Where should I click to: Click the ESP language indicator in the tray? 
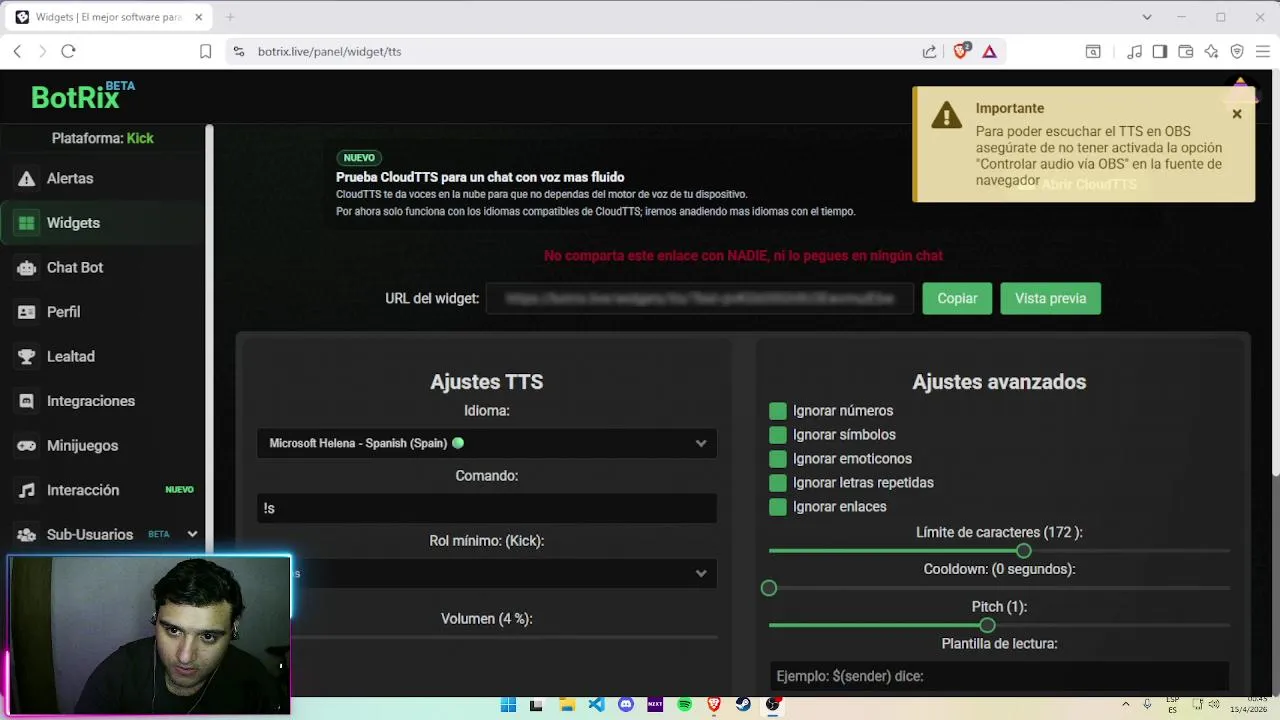pos(1172,705)
